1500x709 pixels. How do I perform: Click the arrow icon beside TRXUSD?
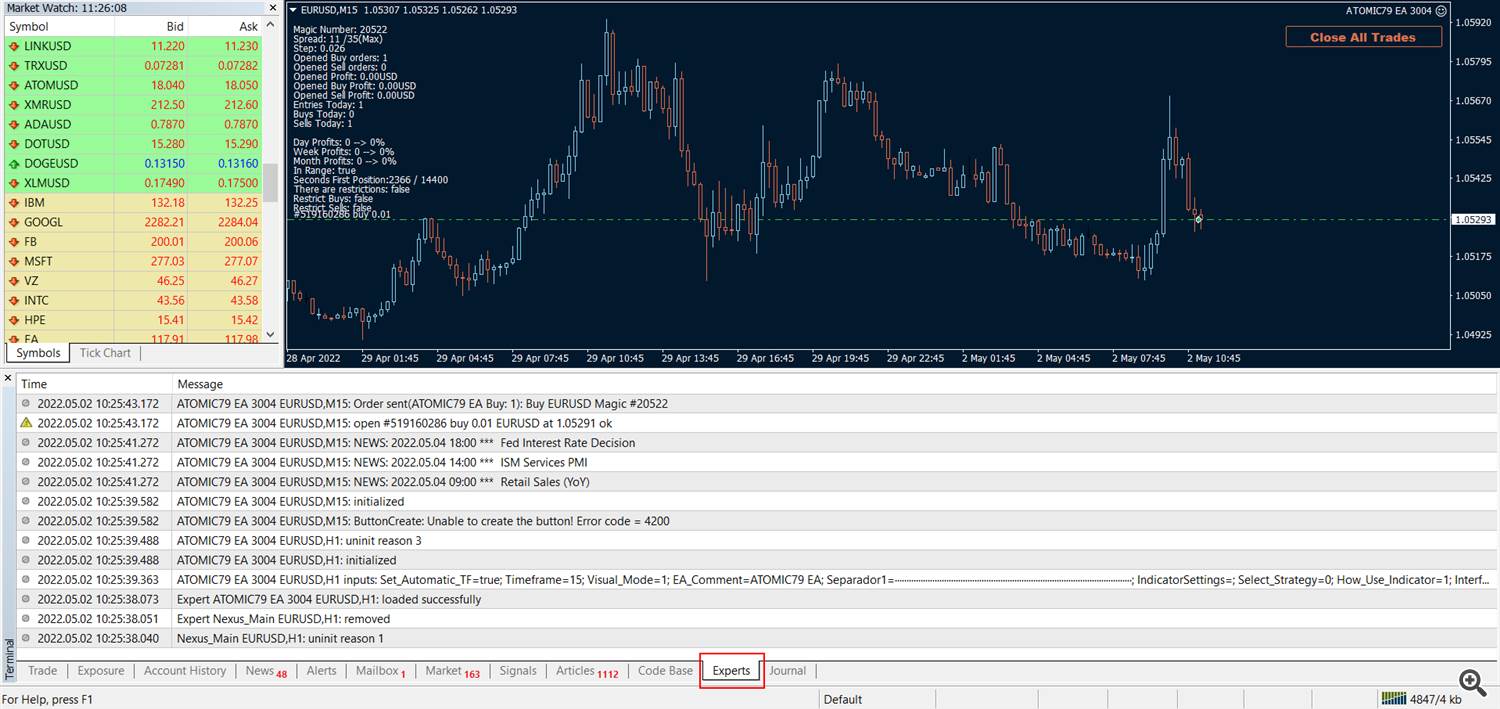[x=14, y=65]
